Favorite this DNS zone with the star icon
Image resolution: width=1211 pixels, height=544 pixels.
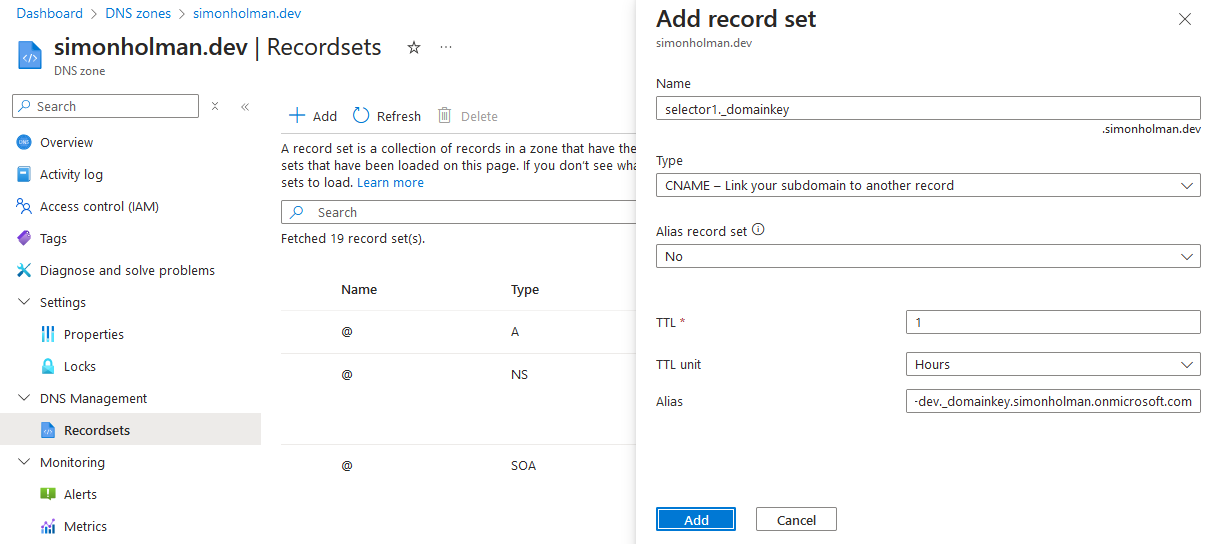(414, 47)
